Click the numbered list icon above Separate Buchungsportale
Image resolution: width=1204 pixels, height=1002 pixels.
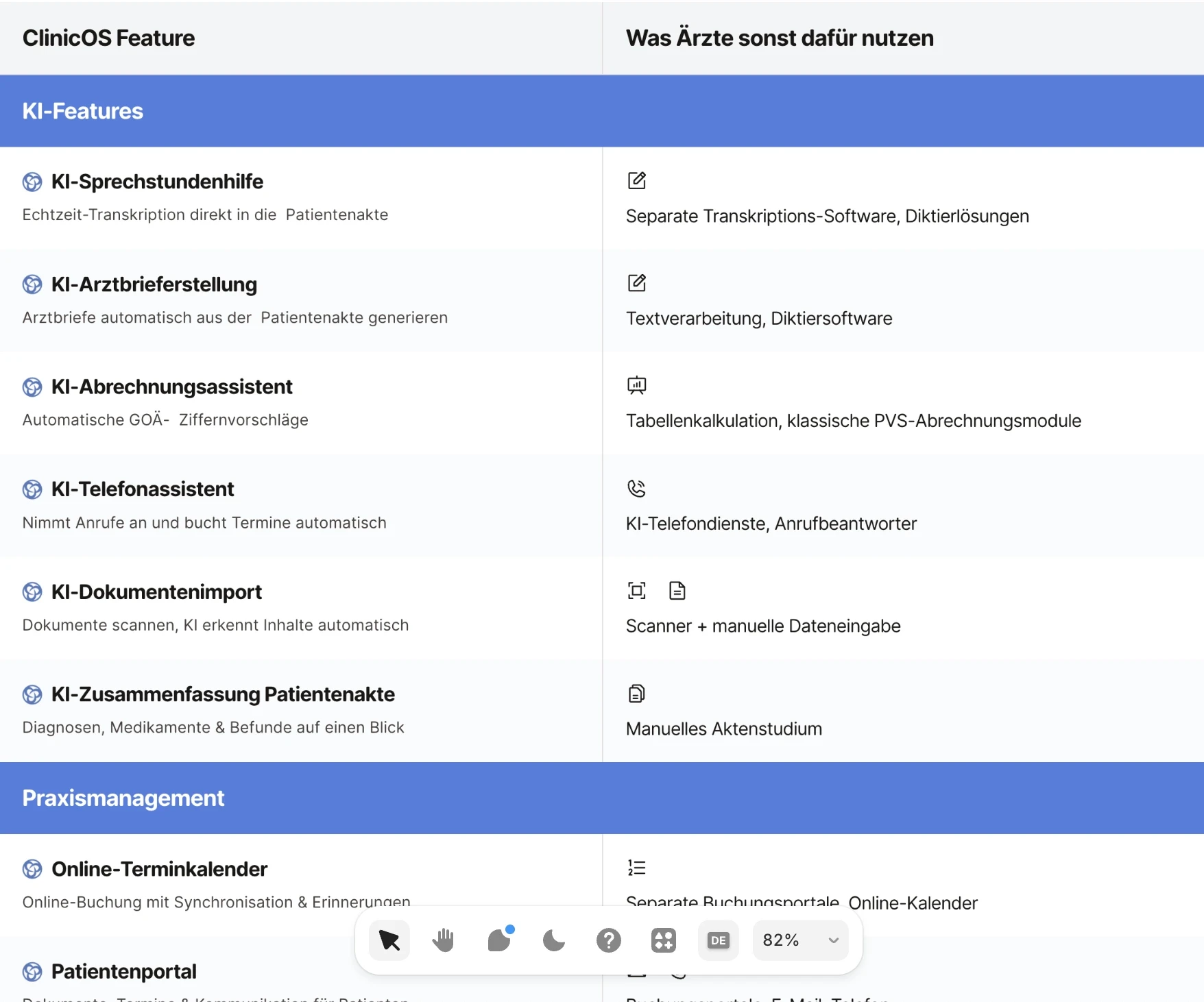(x=637, y=868)
